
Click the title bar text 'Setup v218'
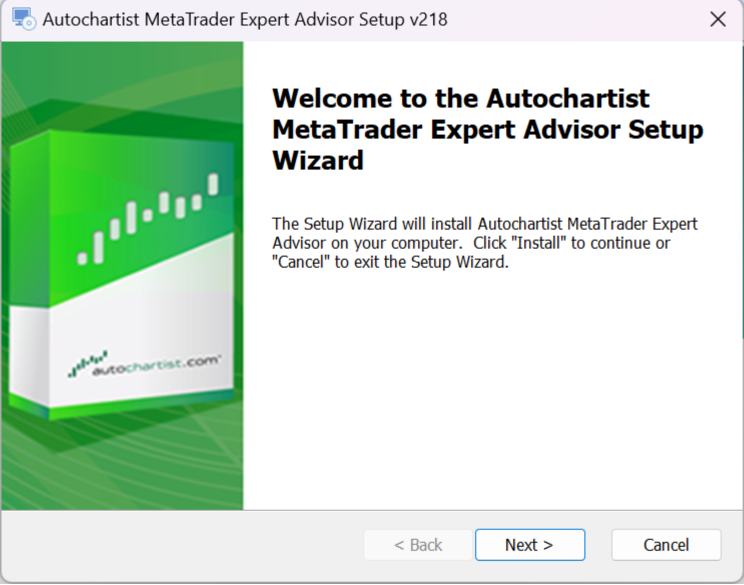(x=403, y=19)
